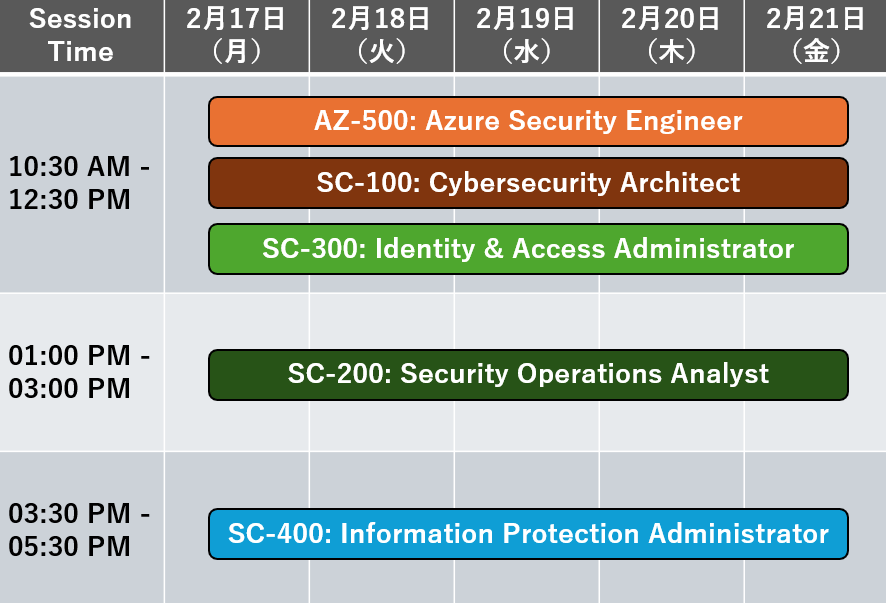Click the 2月17日(月) column header
886x603 pixels.
click(237, 36)
